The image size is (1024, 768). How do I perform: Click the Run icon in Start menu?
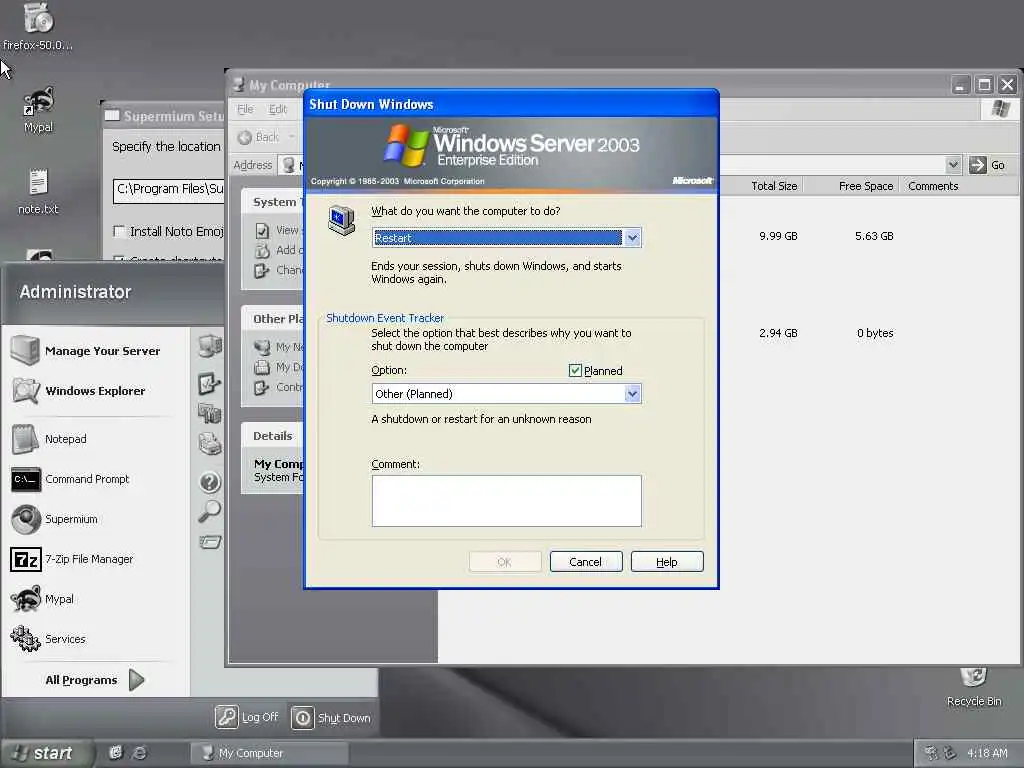pos(210,541)
